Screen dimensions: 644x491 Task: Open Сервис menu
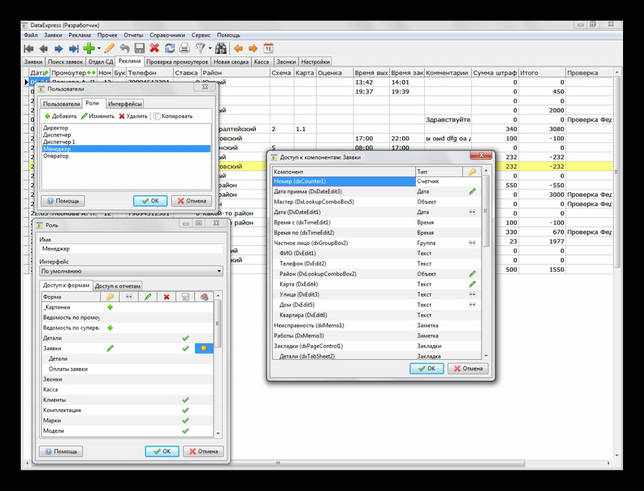click(x=201, y=35)
